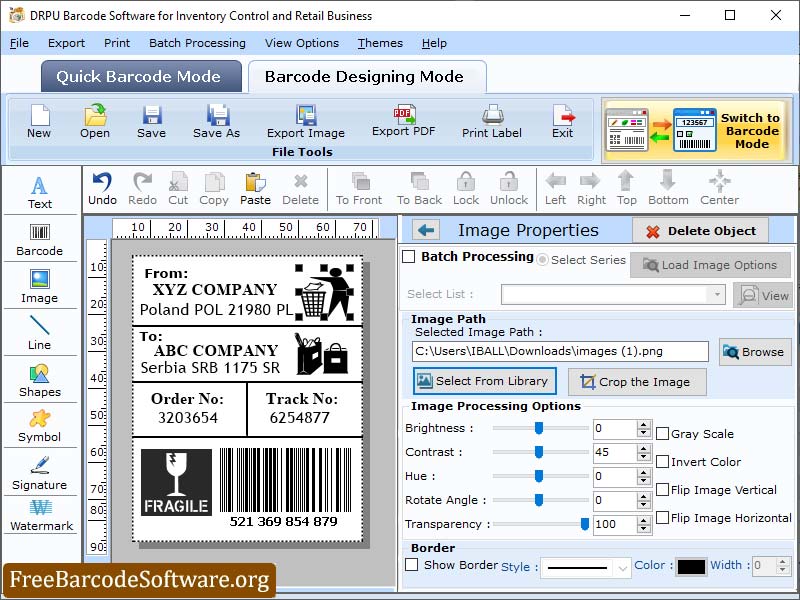
Task: Select the Text tool in sidebar
Action: (x=40, y=192)
